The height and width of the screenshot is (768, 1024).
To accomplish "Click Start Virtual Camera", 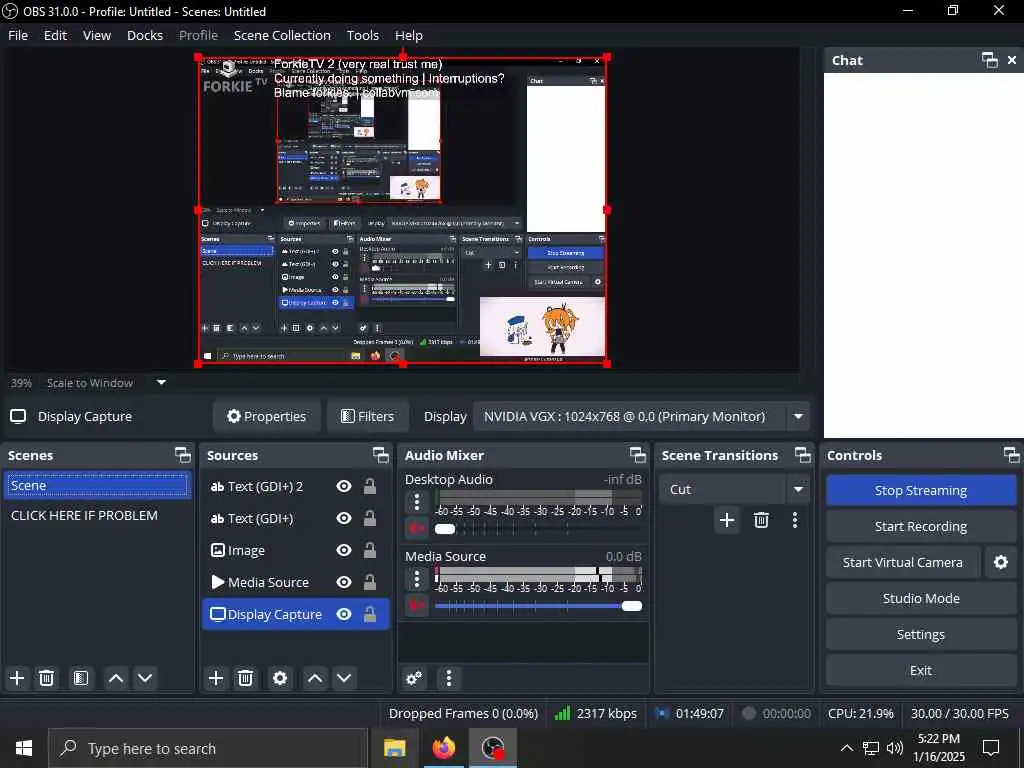I will click(903, 562).
